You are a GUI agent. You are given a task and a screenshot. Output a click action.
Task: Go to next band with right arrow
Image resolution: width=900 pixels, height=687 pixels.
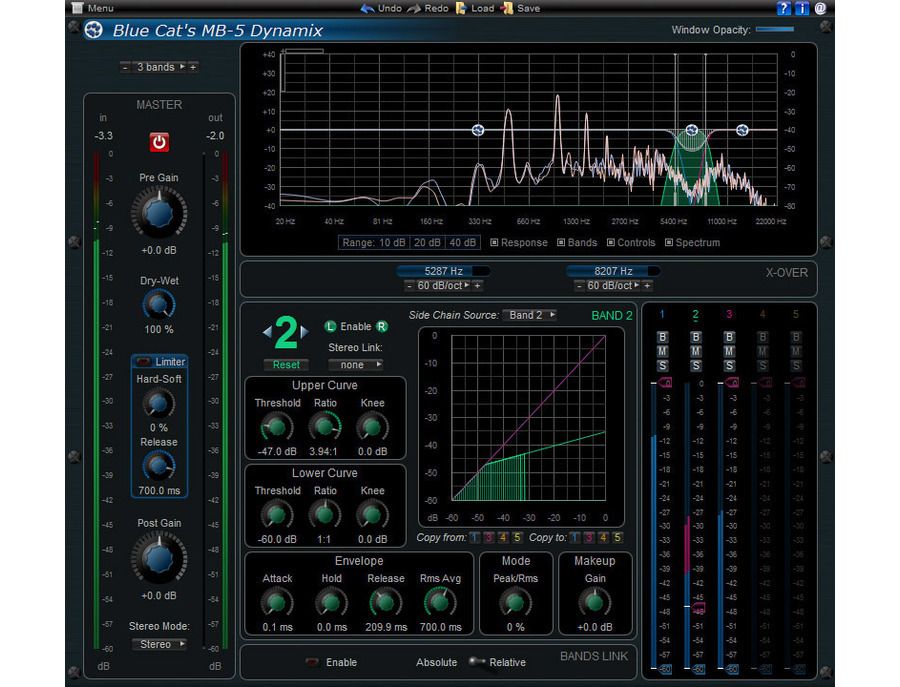pyautogui.click(x=304, y=331)
